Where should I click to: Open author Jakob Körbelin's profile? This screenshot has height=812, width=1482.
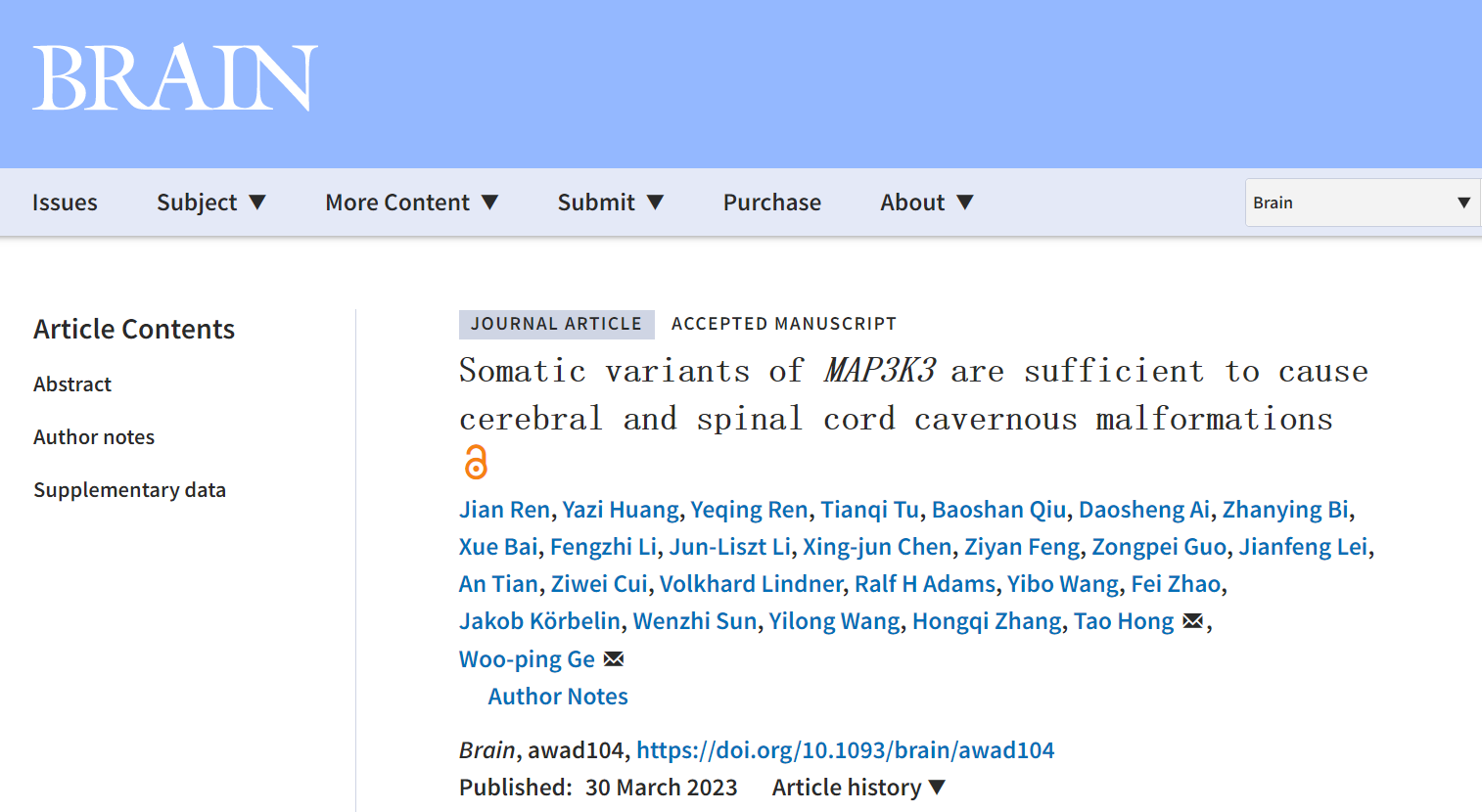[x=540, y=621]
